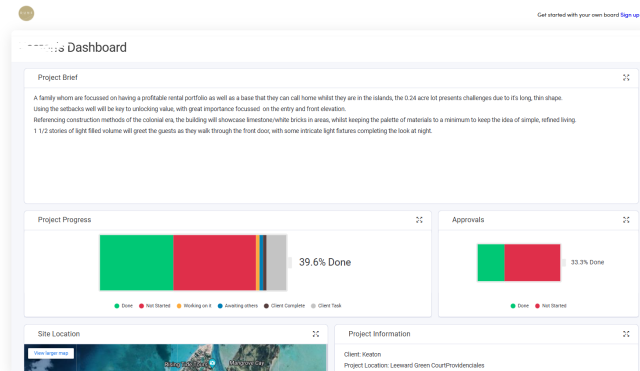The width and height of the screenshot is (640, 371).
Task: Toggle Done legend item in Project Progress
Action: [124, 306]
